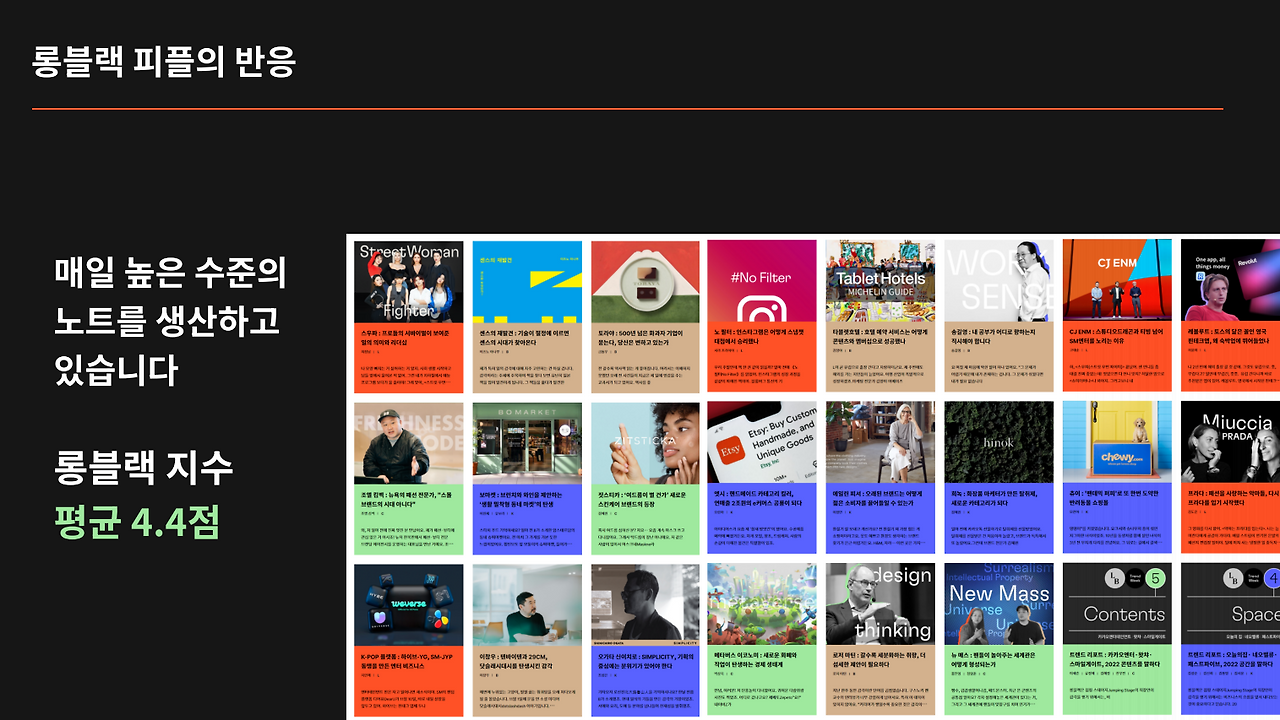
Task: Click the Etsy app cover image
Action: tap(762, 443)
